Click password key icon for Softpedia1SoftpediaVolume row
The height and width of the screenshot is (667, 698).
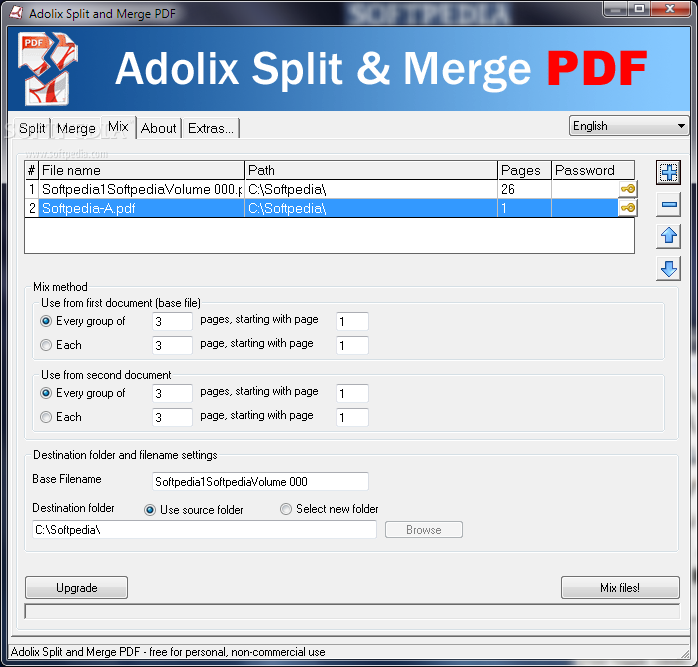click(628, 189)
